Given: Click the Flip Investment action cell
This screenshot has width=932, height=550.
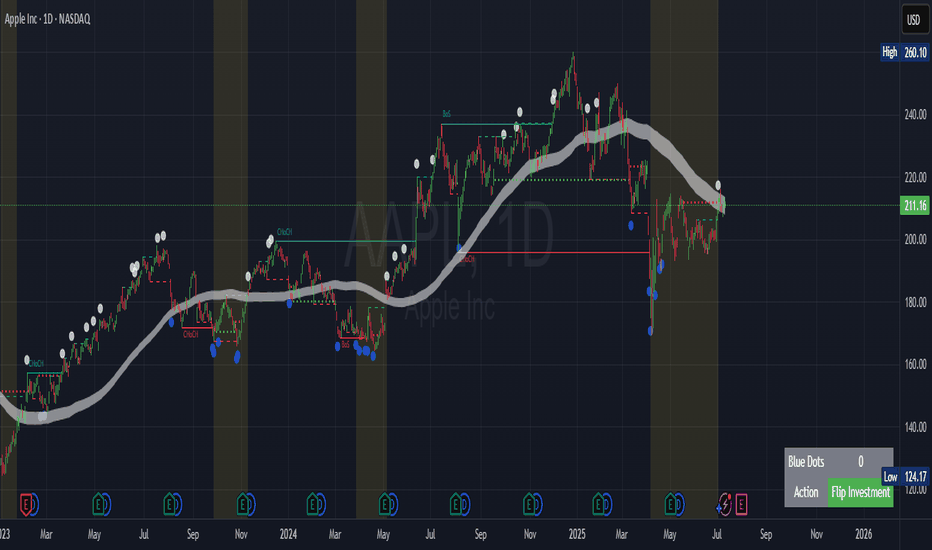Looking at the screenshot, I should (x=860, y=492).
